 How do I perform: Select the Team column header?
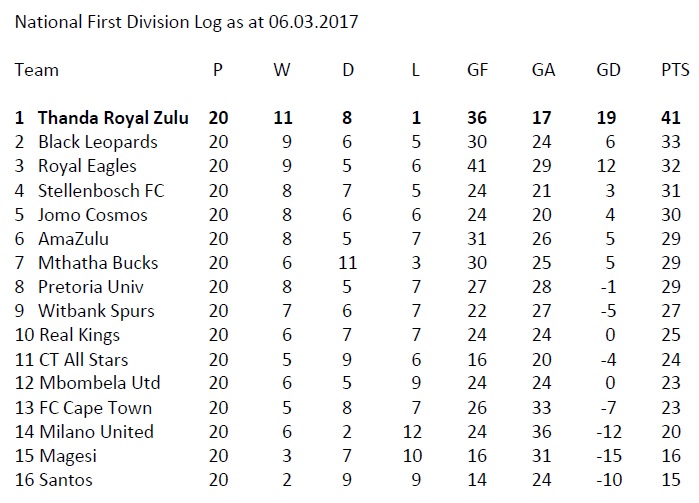pos(37,70)
